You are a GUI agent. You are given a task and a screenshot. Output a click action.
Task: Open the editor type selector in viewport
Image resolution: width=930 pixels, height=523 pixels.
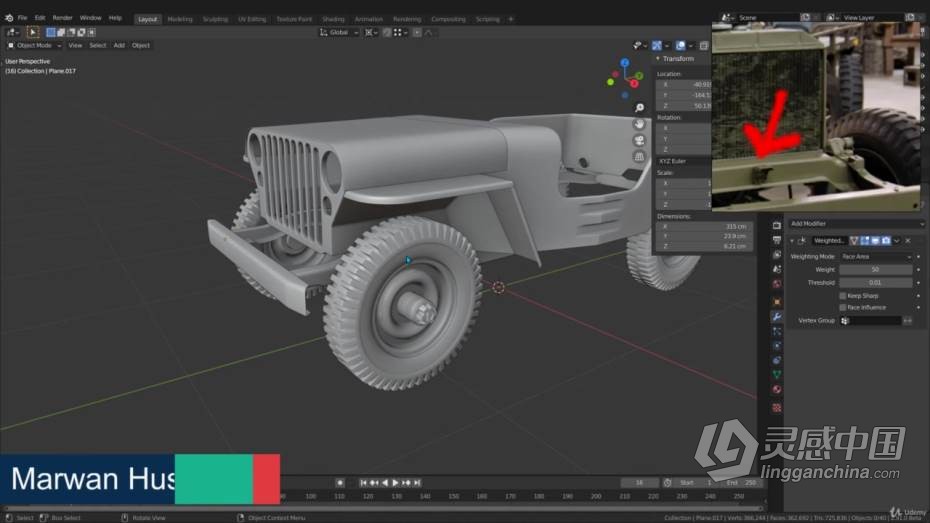[x=12, y=32]
